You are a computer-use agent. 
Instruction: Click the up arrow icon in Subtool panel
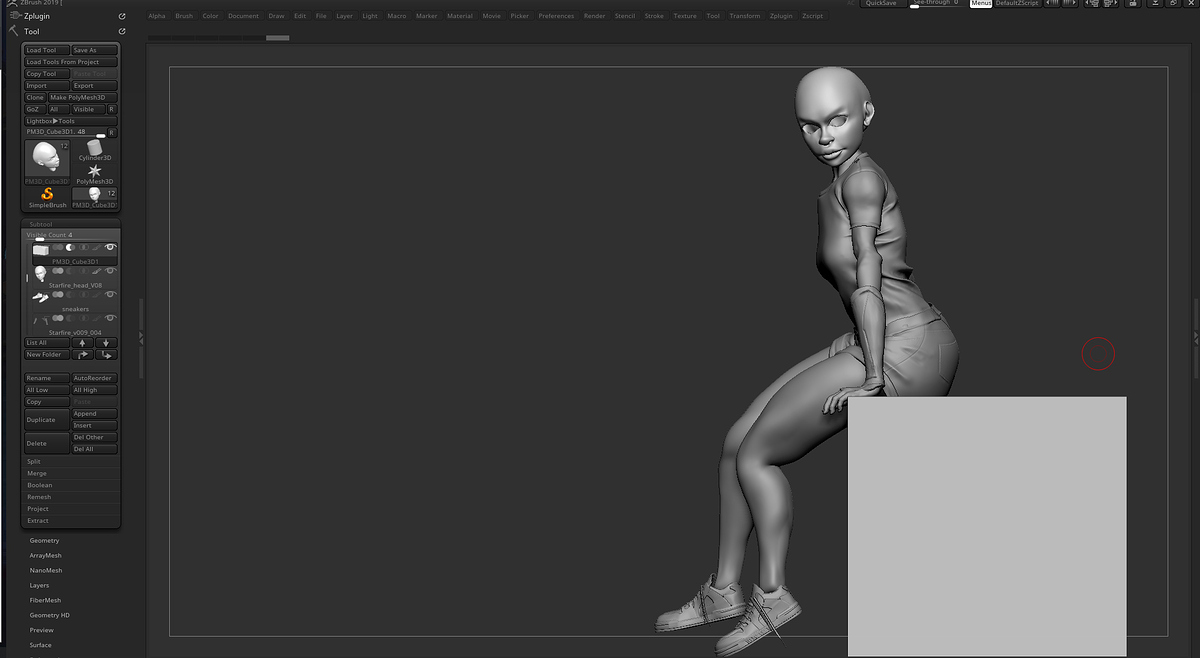83,342
